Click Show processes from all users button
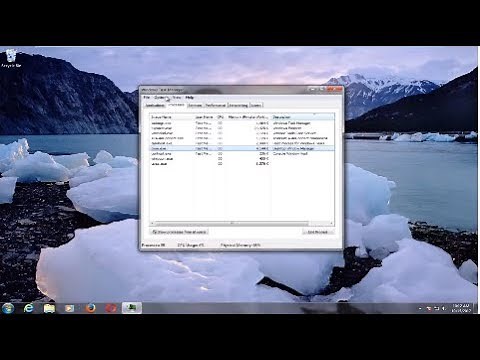The height and width of the screenshot is (360, 480). click(179, 232)
